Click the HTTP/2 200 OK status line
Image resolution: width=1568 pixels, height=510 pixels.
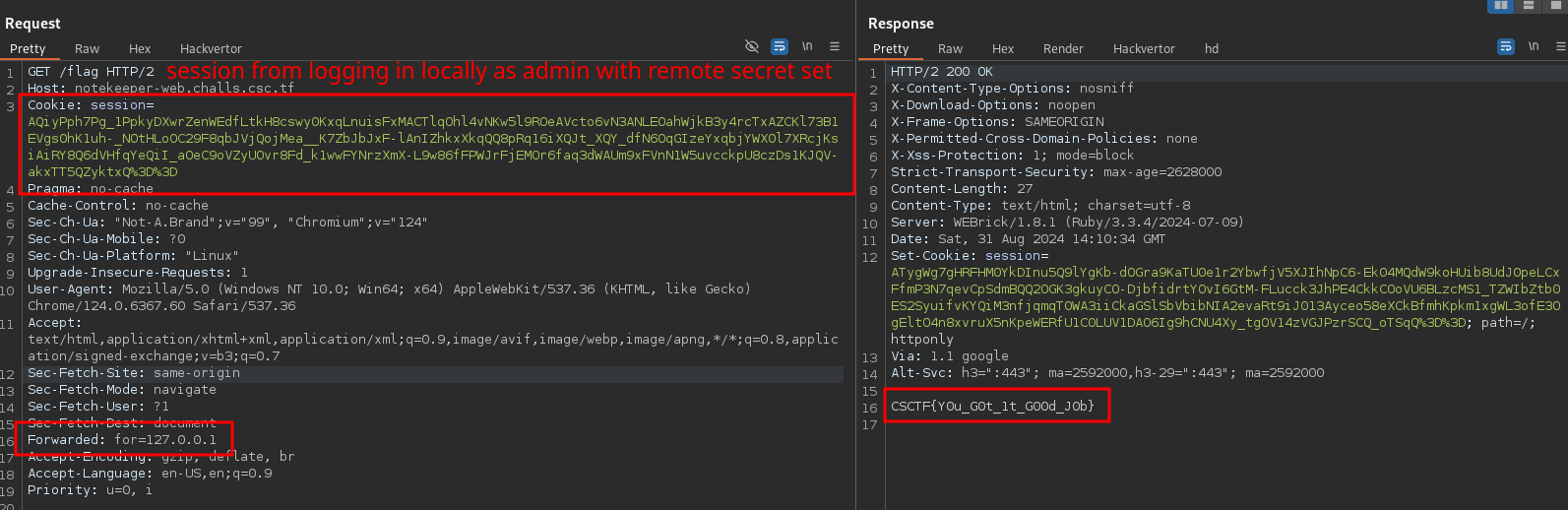(x=942, y=72)
